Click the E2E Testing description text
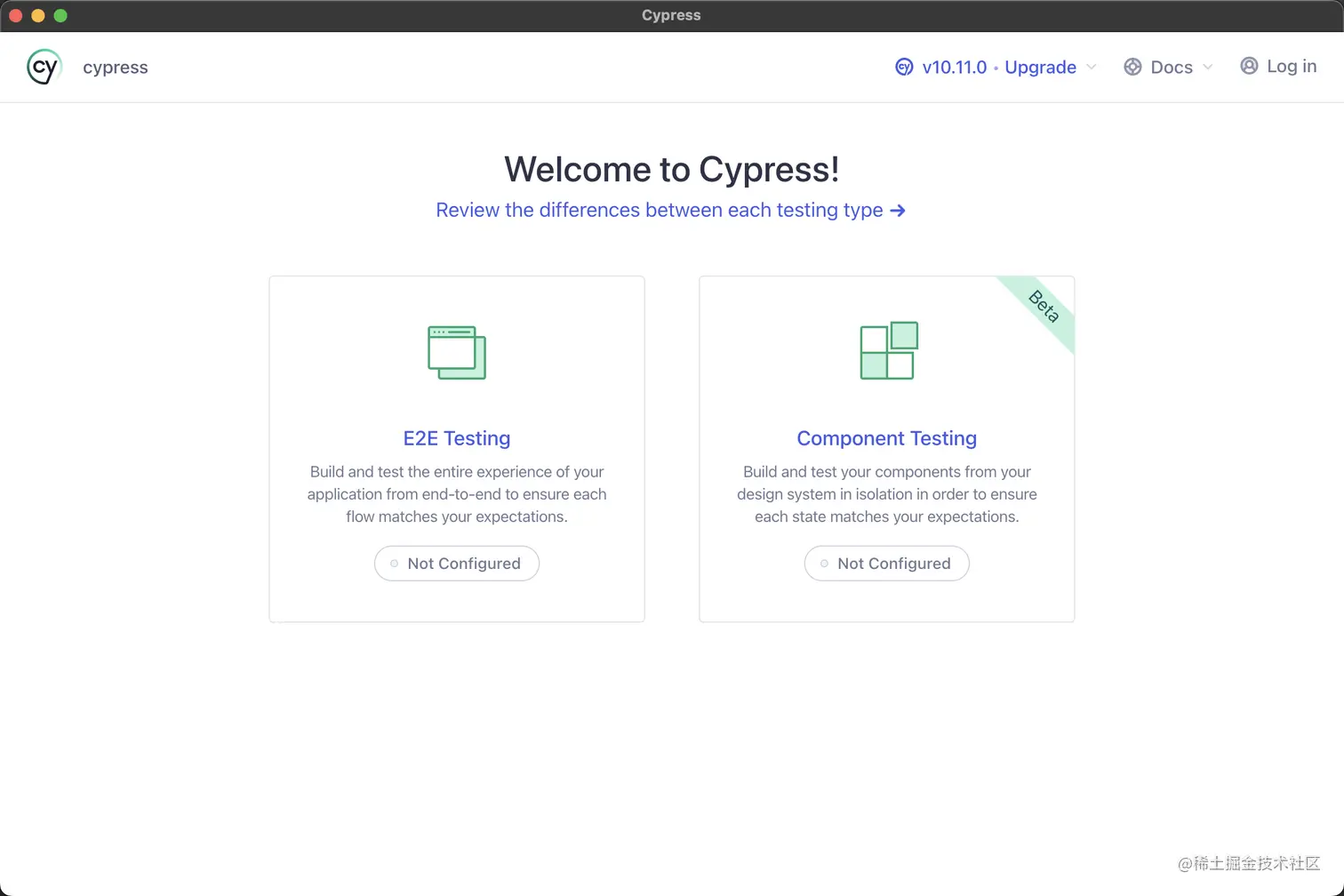 457,494
